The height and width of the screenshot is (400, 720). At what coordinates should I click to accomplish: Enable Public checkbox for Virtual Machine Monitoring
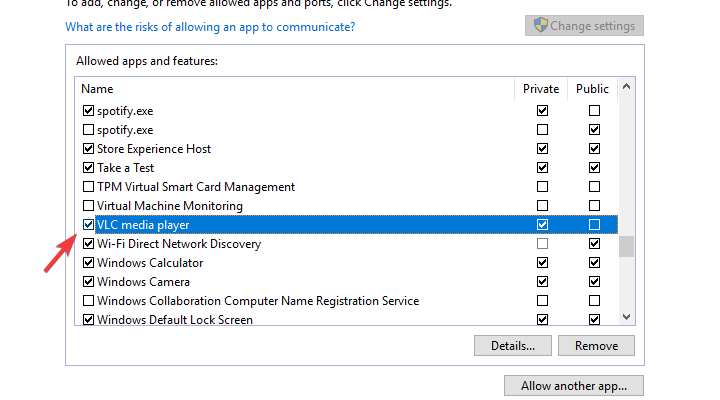pyautogui.click(x=594, y=206)
